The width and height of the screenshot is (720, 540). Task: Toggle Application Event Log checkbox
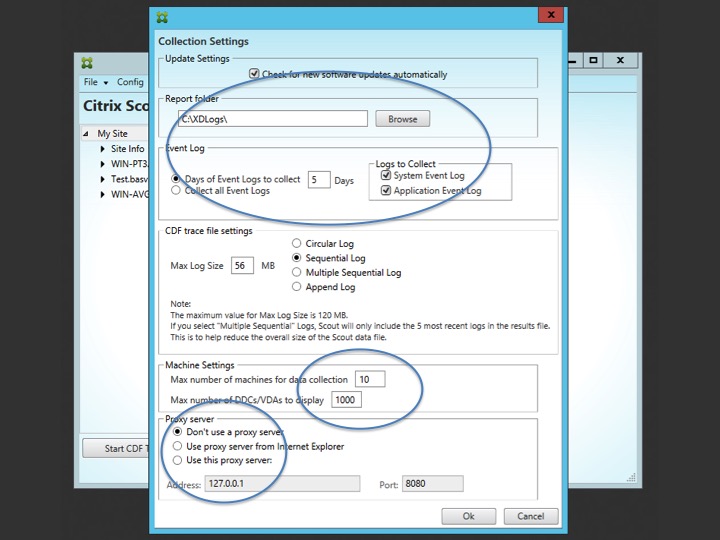(386, 190)
